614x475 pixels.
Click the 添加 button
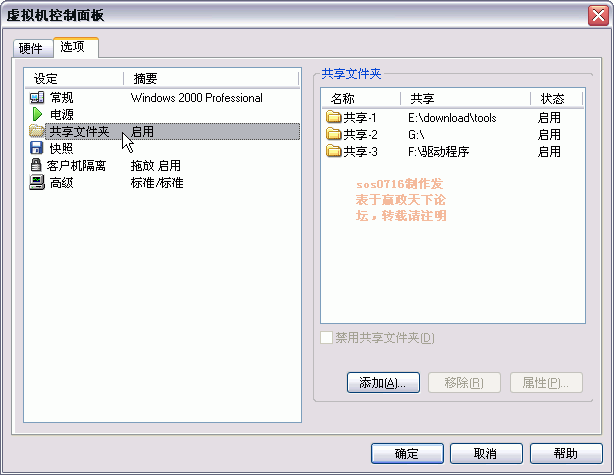point(382,383)
